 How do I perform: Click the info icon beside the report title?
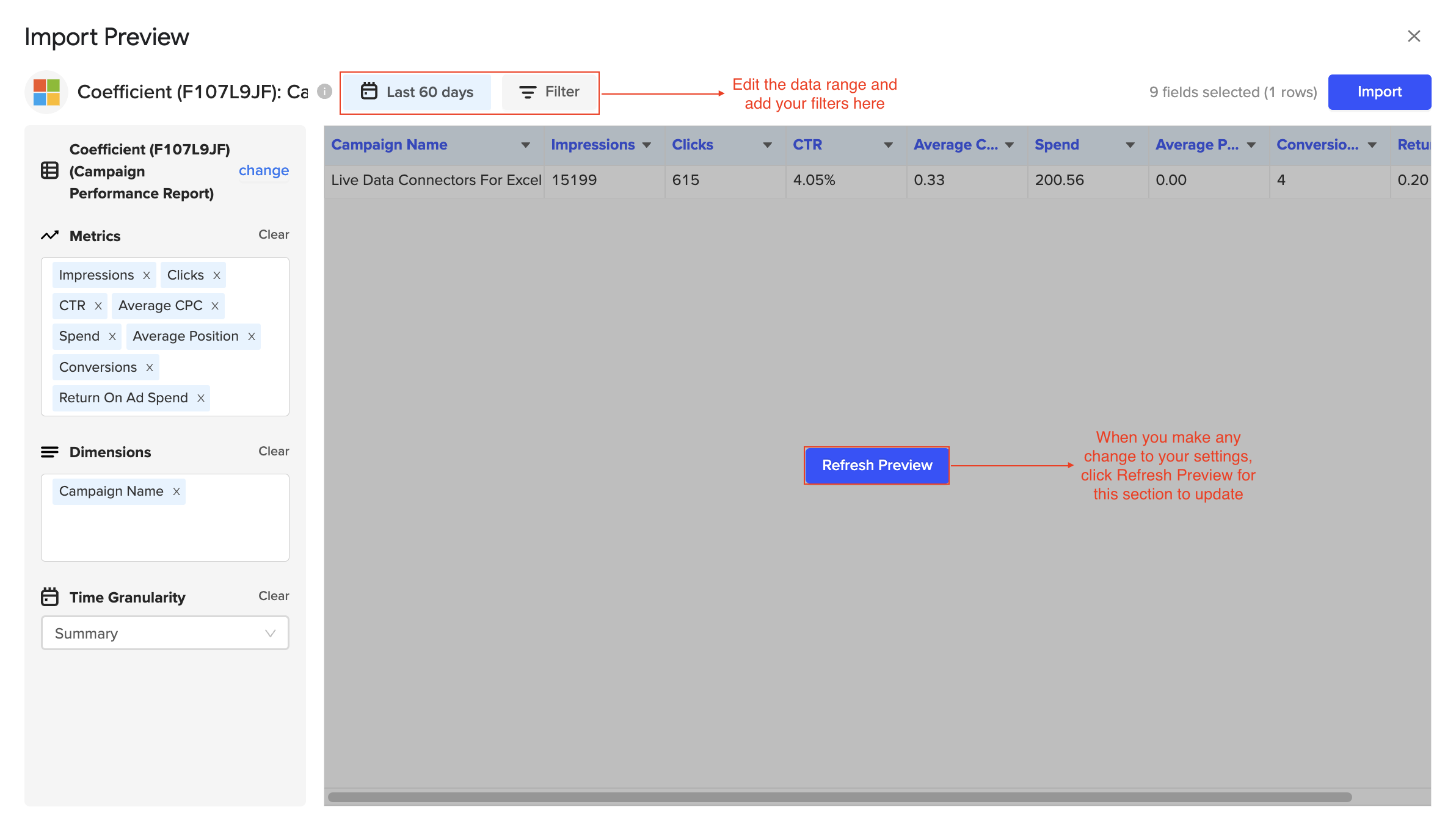click(x=325, y=92)
